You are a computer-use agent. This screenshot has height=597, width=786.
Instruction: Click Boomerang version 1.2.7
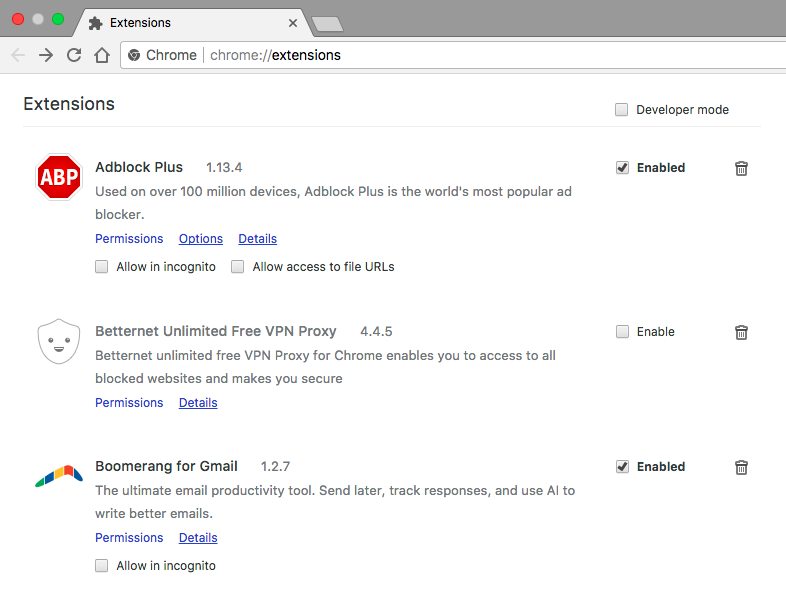click(275, 467)
